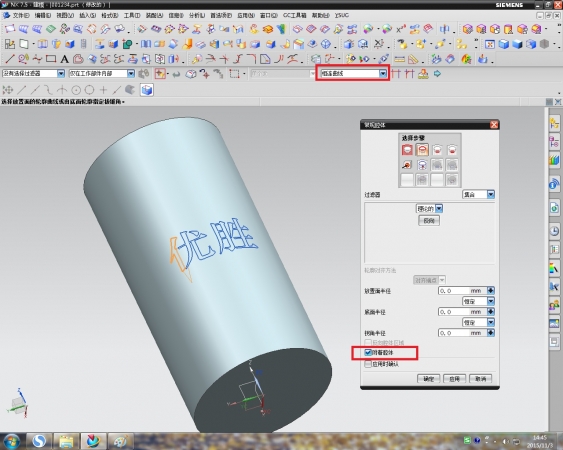Click the first red 'stop at intersection' icon
The image size is (563, 450).
pyautogui.click(x=396, y=74)
